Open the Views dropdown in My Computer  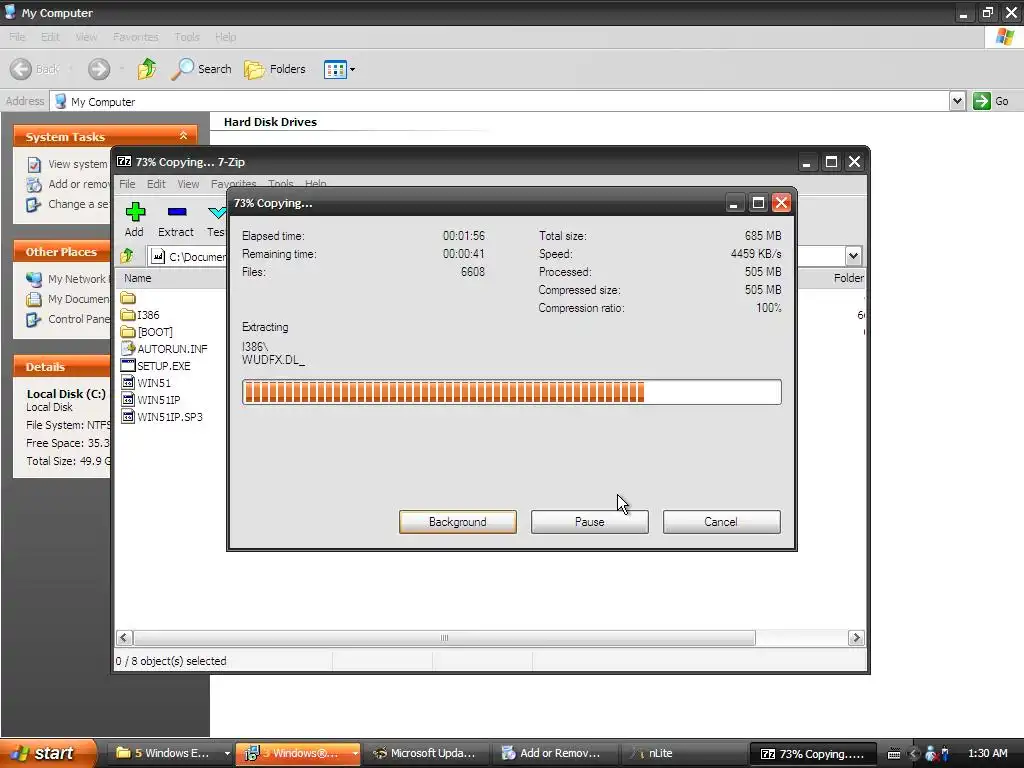tap(340, 69)
